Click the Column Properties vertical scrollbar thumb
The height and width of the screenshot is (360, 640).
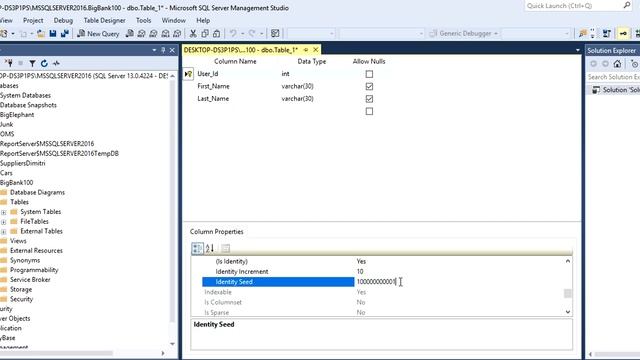click(568, 293)
